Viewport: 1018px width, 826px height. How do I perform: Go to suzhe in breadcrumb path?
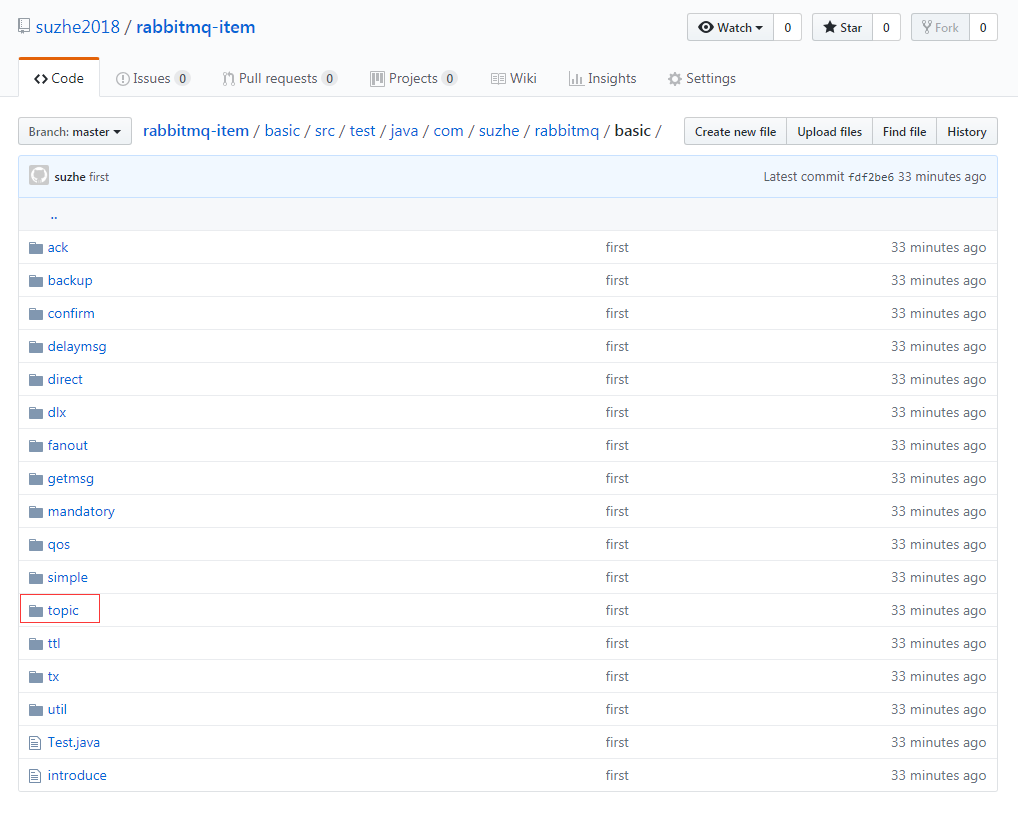click(x=499, y=131)
